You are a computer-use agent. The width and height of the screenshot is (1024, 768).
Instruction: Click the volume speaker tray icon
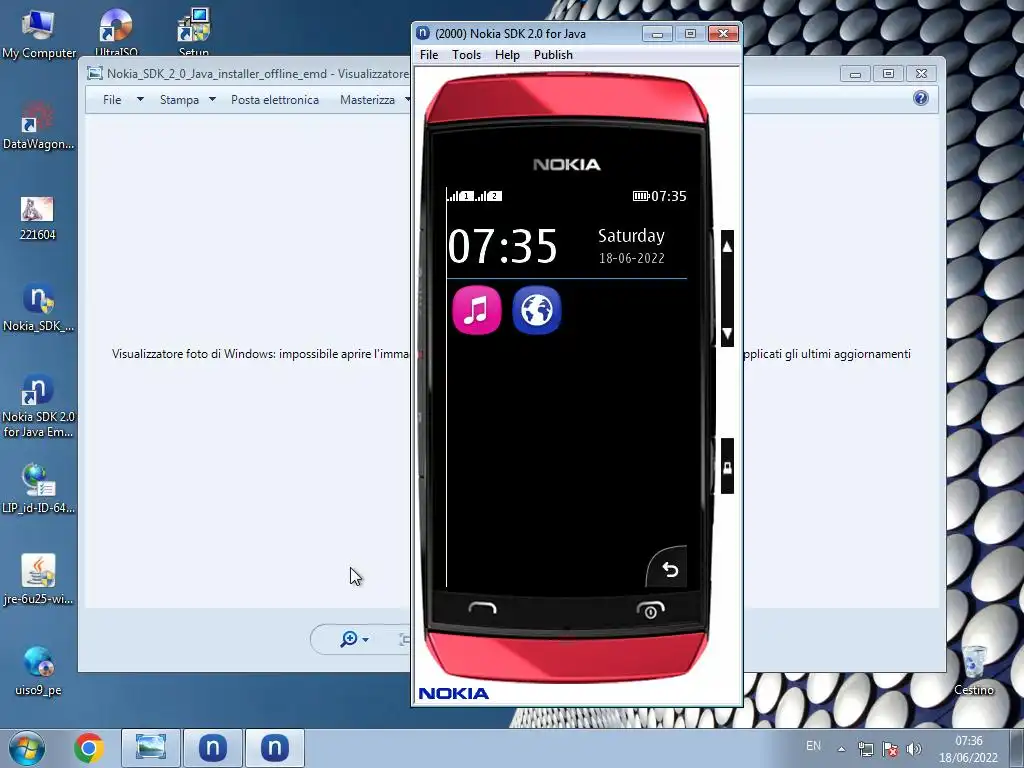(914, 749)
